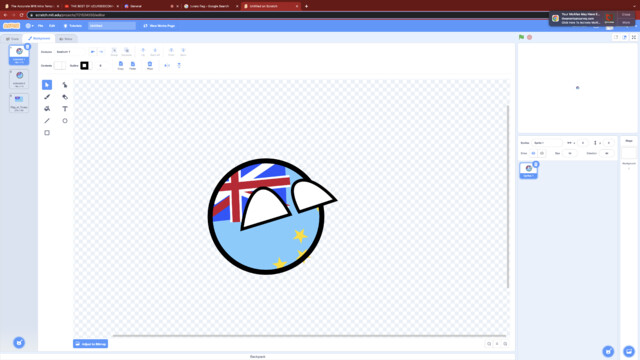The image size is (640, 360).
Task: Switch to the small stage layout
Action: tap(616, 37)
